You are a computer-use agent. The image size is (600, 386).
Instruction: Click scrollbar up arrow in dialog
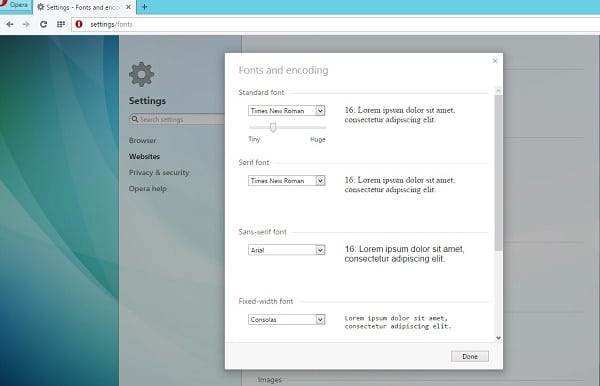click(498, 91)
